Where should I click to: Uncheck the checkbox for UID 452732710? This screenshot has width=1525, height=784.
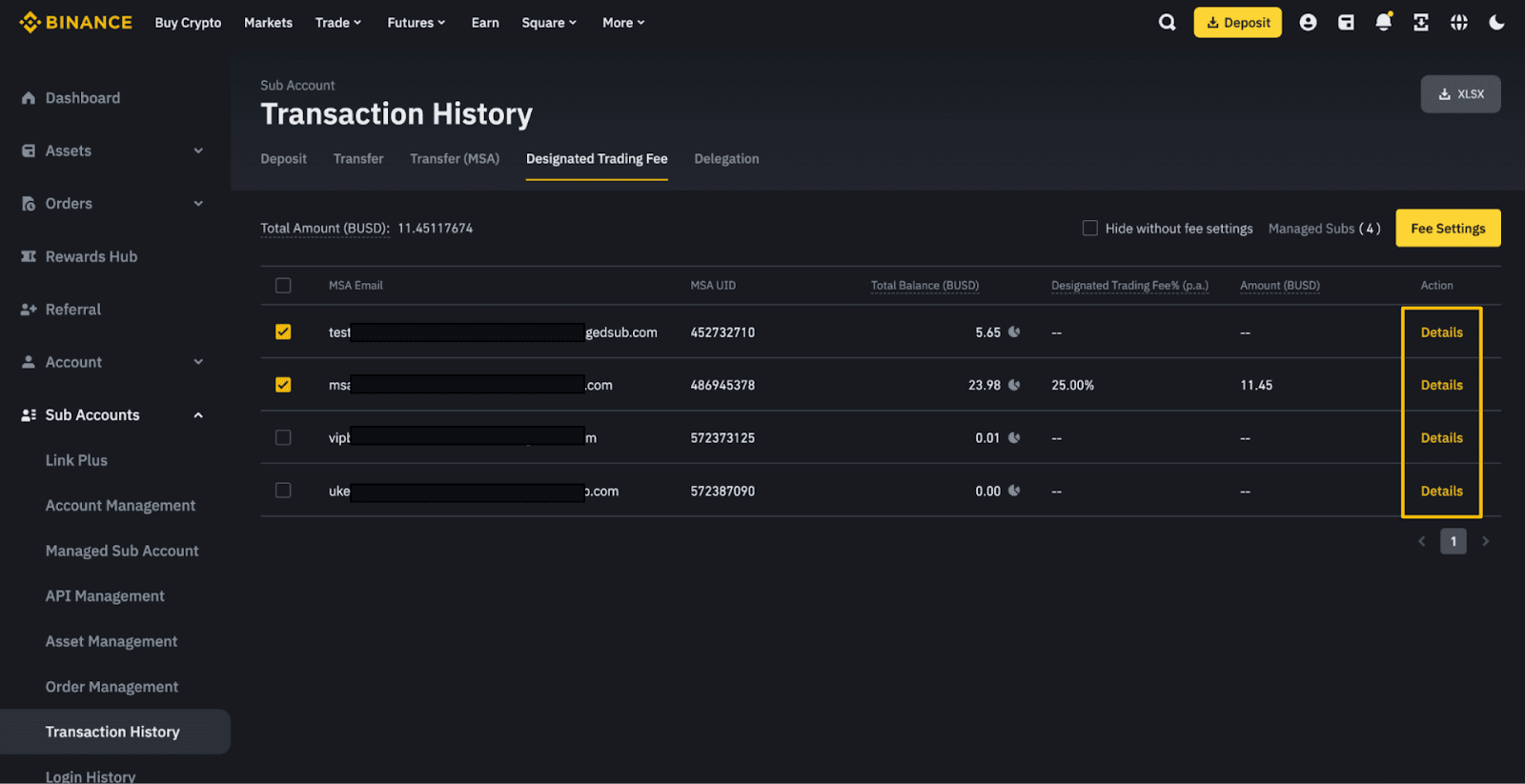pyautogui.click(x=283, y=332)
